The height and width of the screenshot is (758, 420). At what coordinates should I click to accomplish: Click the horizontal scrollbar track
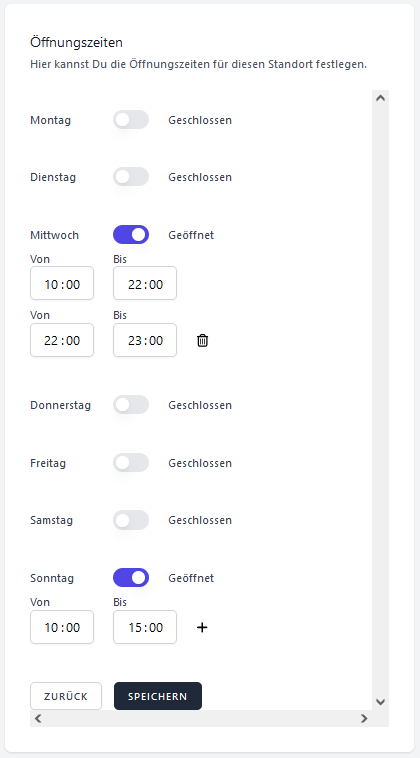tap(201, 718)
